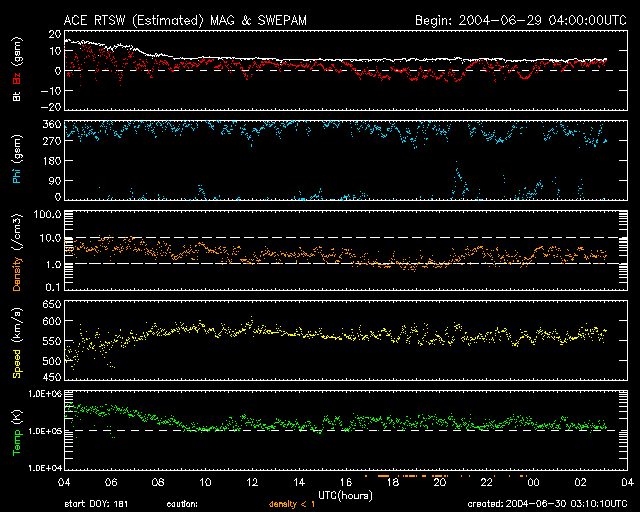Click the start DOY: 181 text
Screen dimensions: 640x512
pos(95,504)
